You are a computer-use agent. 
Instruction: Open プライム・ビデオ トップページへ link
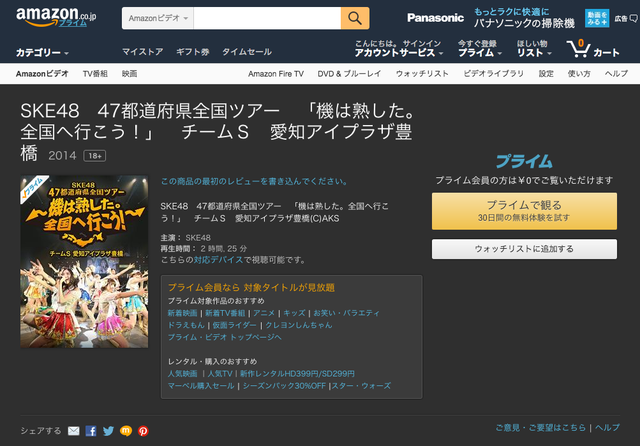(224, 337)
